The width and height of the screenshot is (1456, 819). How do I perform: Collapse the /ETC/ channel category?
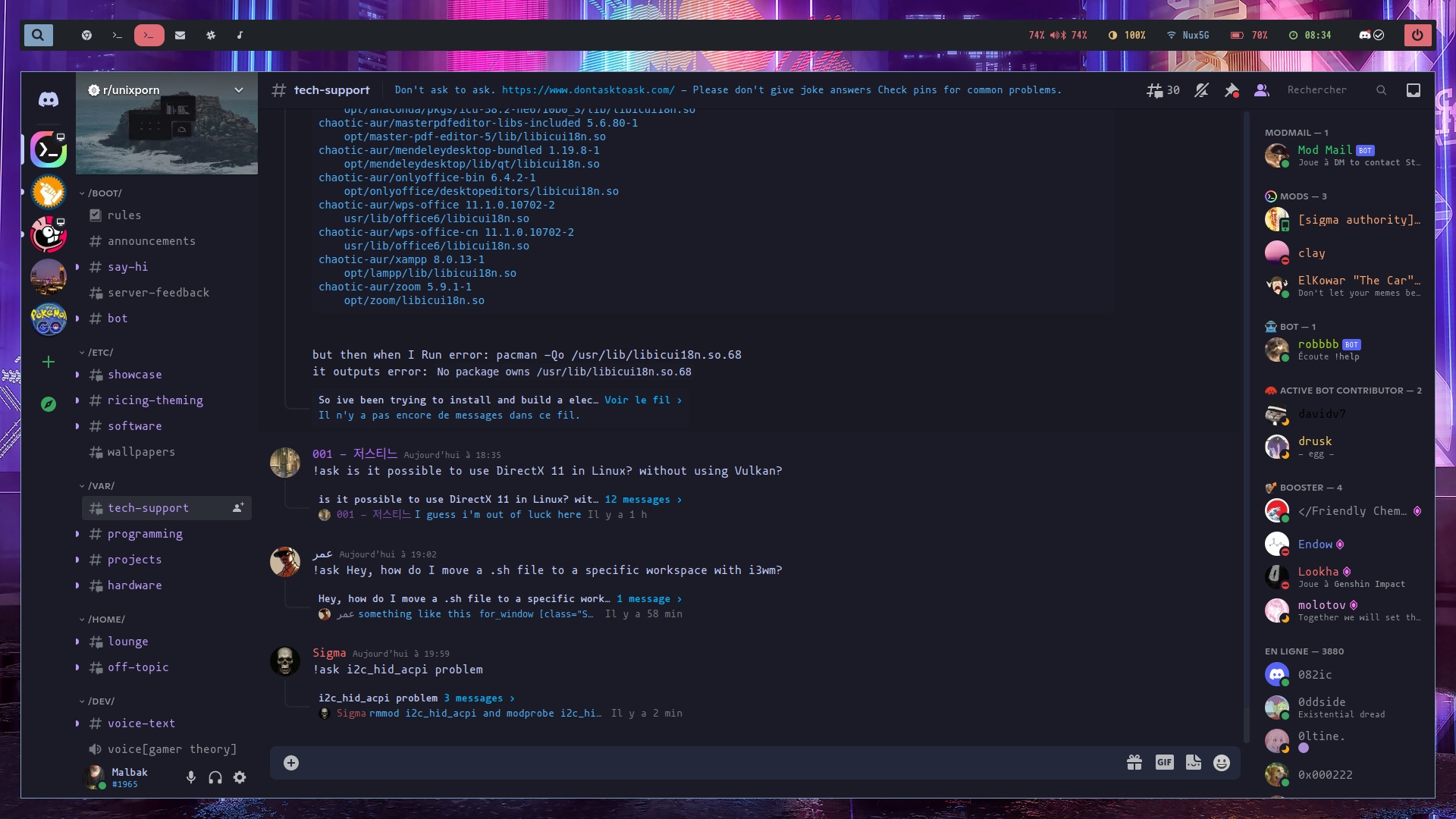click(99, 353)
